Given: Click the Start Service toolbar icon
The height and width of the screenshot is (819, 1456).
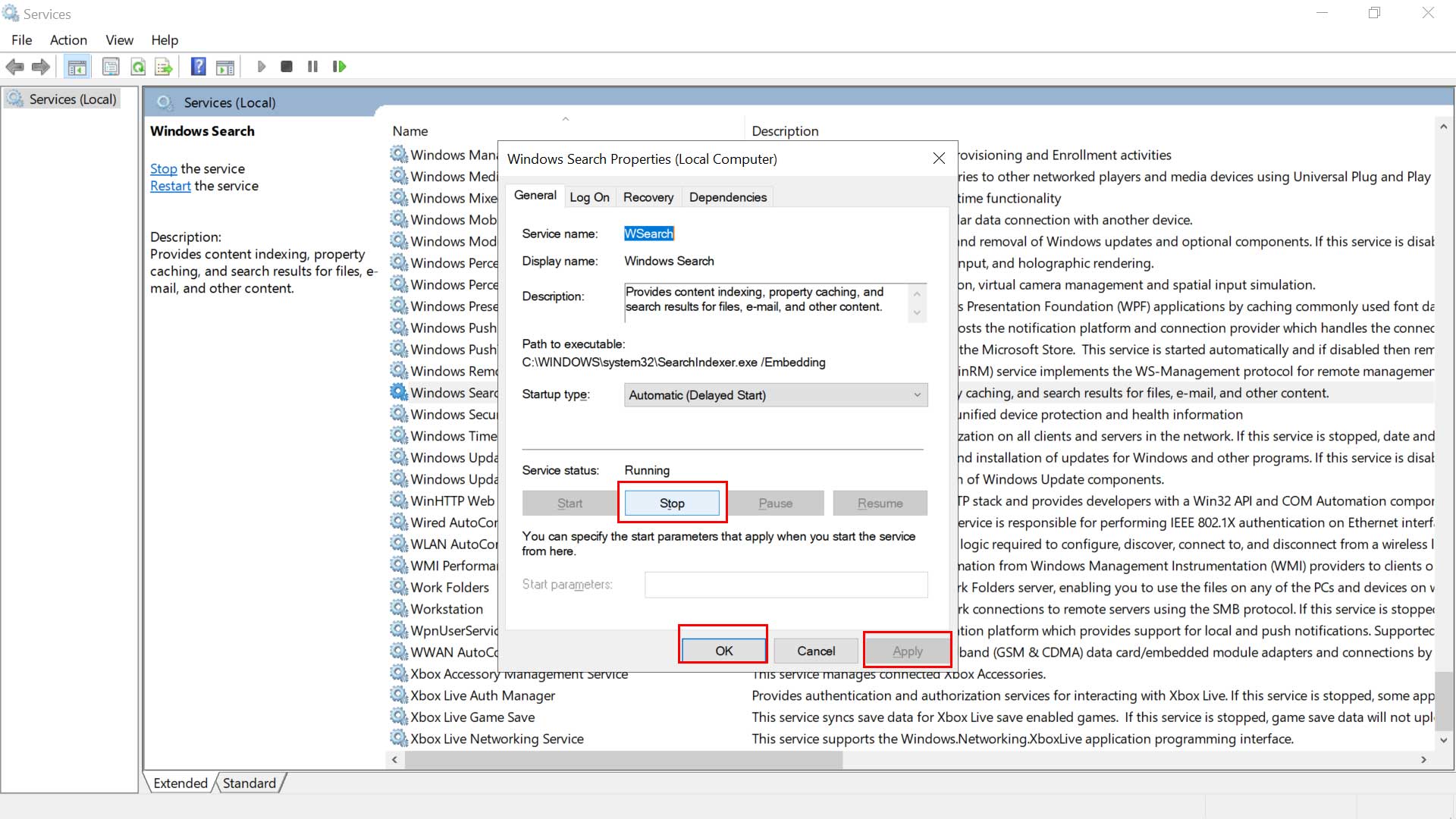Looking at the screenshot, I should (262, 66).
